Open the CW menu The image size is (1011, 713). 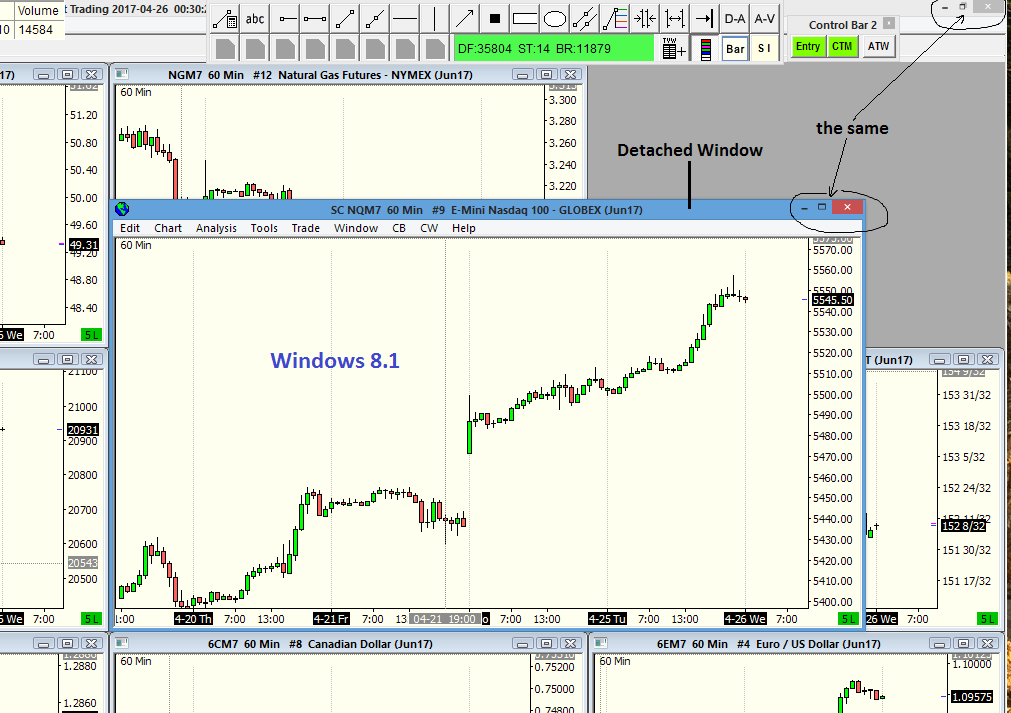pos(429,228)
